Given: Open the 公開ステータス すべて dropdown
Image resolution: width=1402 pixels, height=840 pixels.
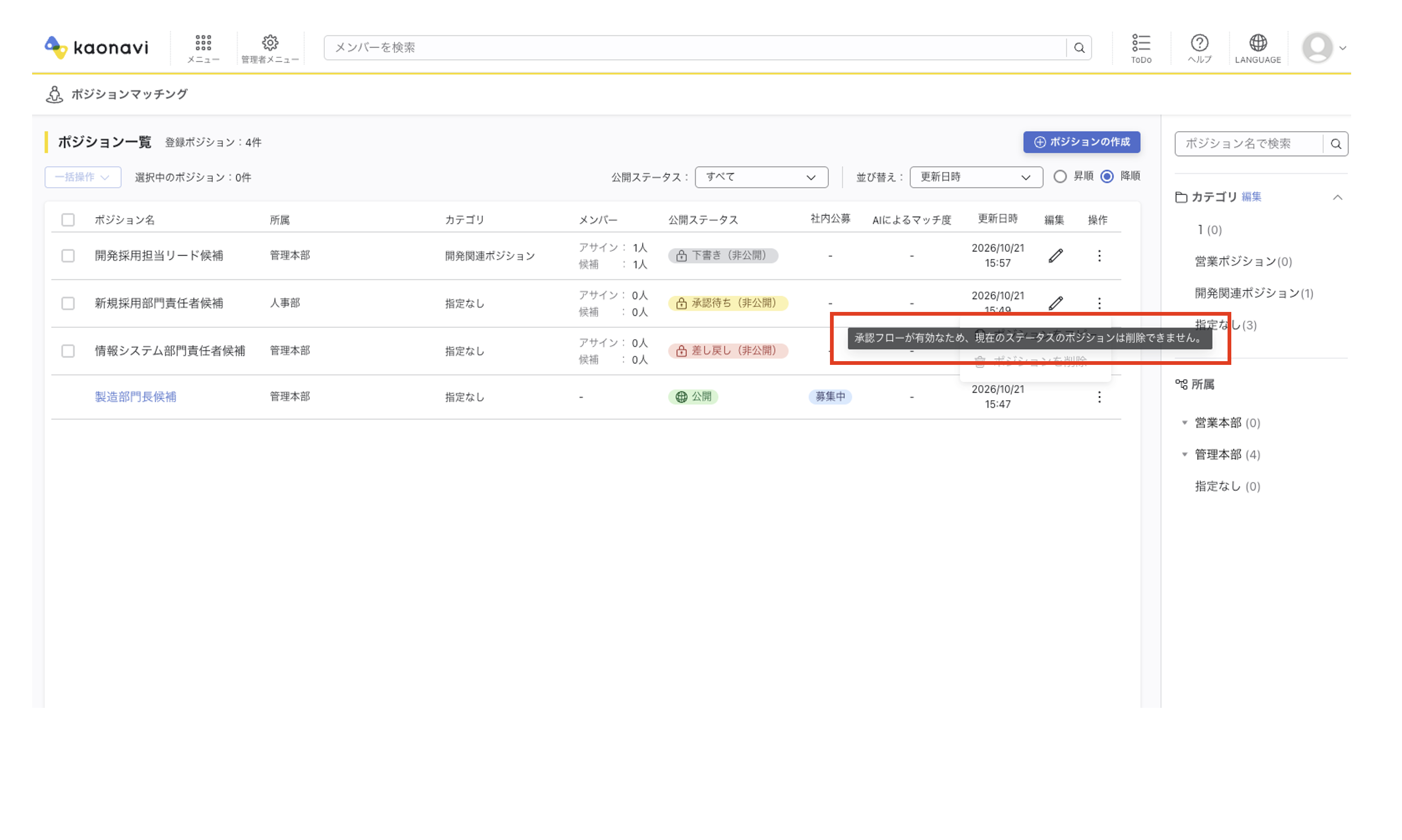Looking at the screenshot, I should [761, 177].
